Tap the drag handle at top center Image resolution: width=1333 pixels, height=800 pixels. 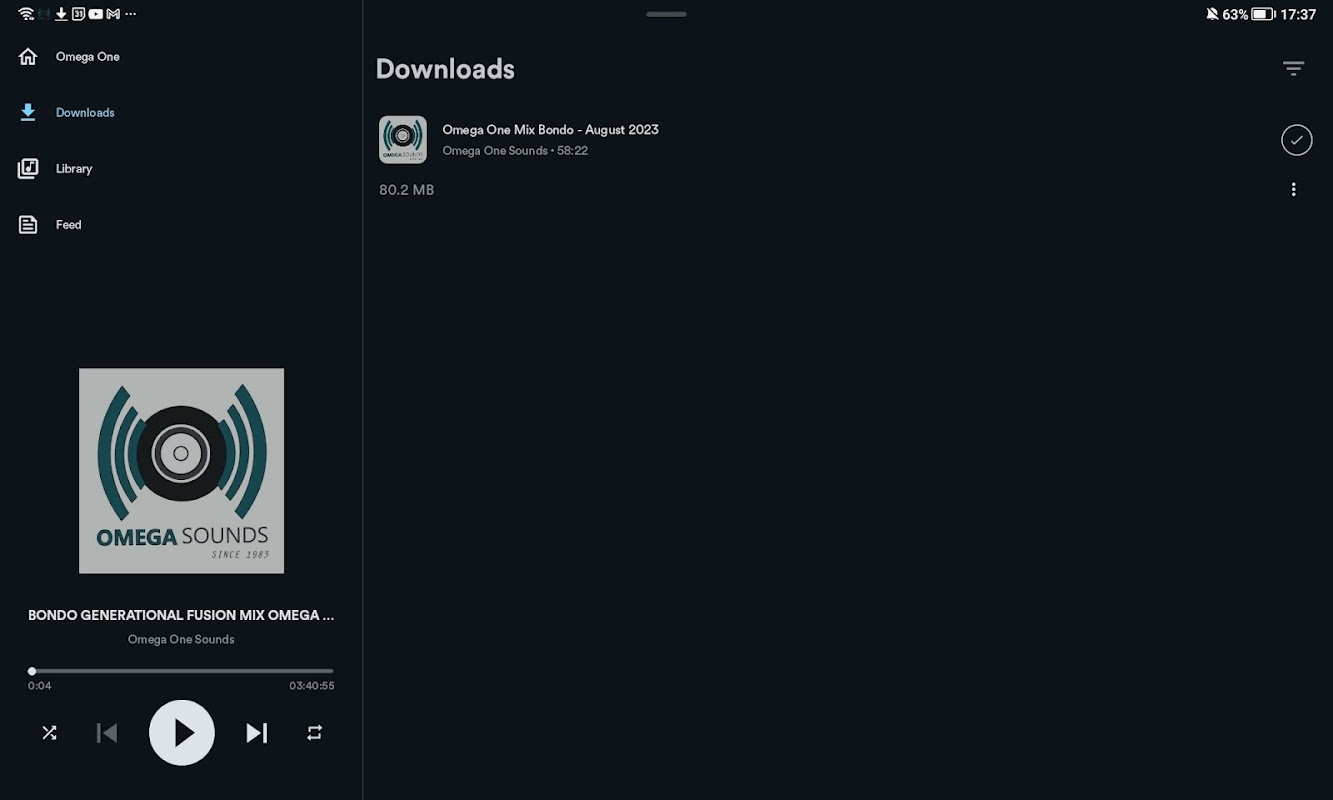666,14
